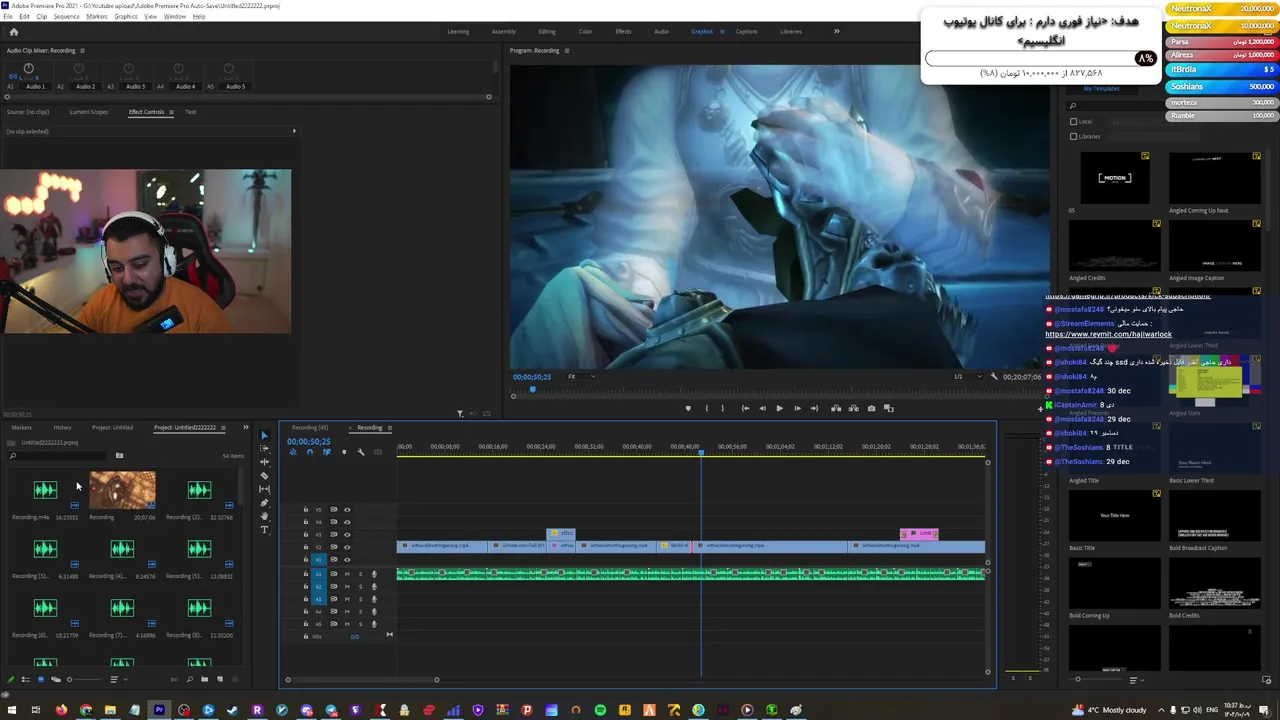
Task: Select the Slip tool
Action: point(264,489)
